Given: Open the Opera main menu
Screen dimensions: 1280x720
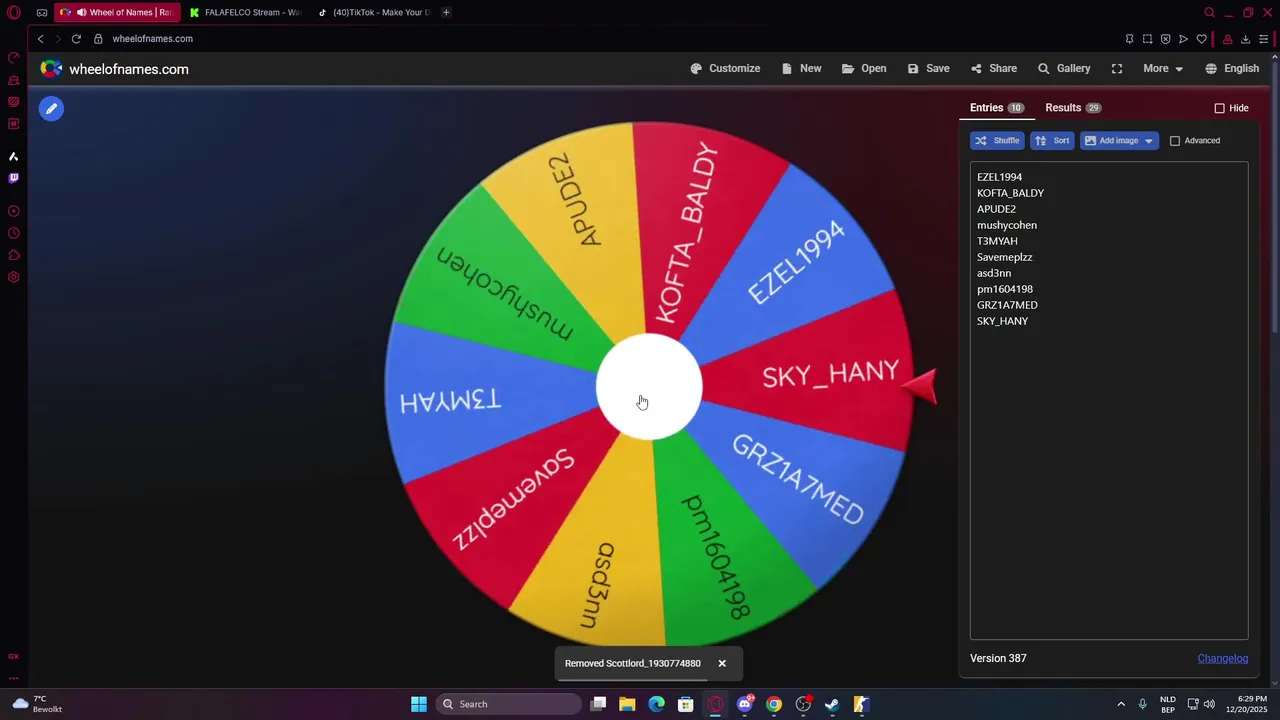Looking at the screenshot, I should (13, 13).
